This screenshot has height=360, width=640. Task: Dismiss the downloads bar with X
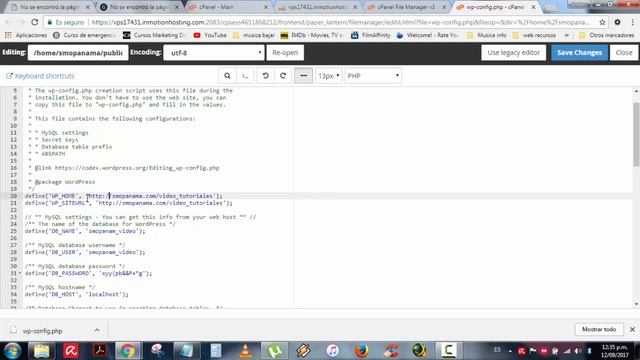(x=632, y=329)
